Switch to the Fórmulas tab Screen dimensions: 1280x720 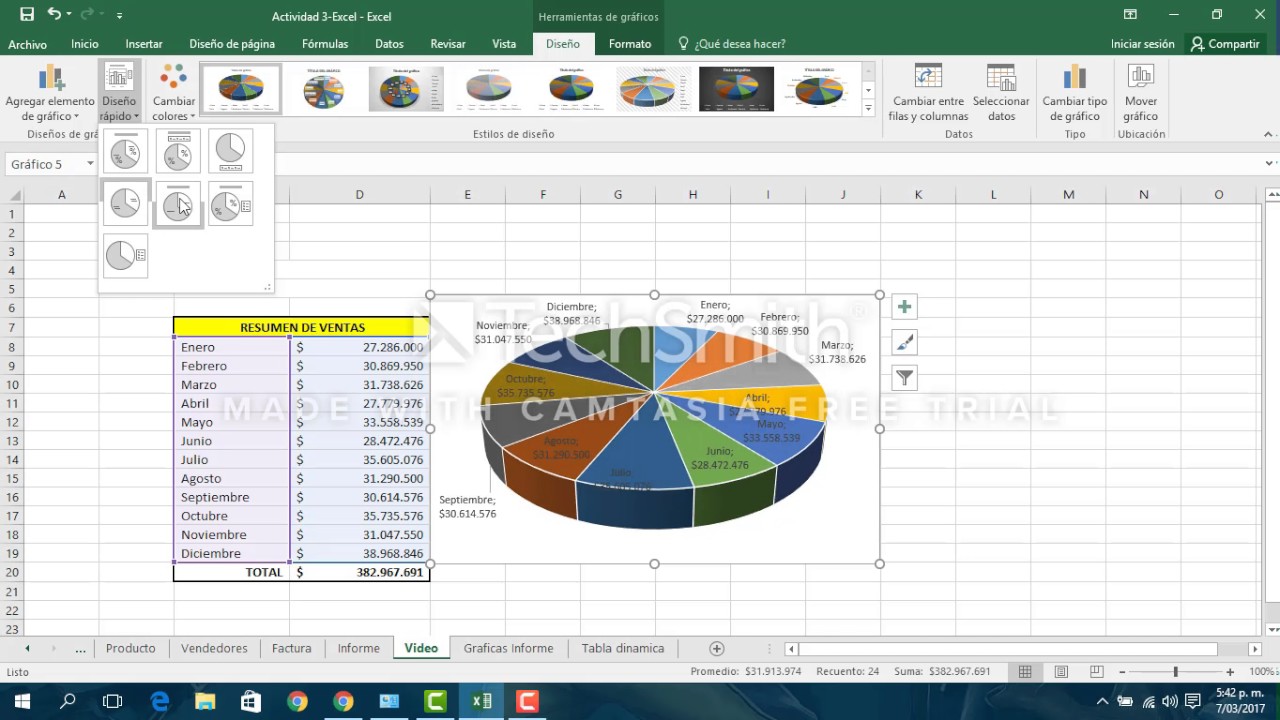tap(325, 44)
